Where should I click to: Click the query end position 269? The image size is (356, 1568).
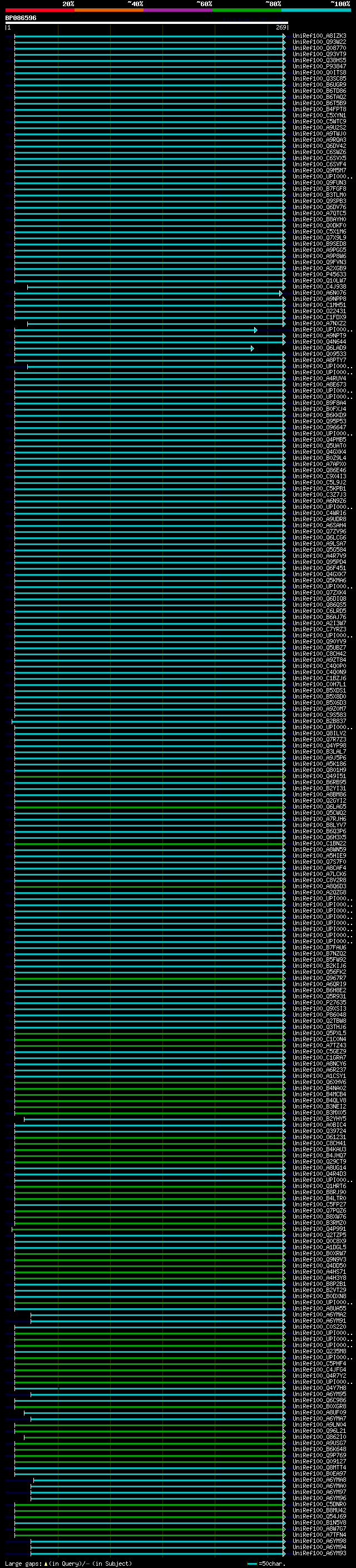[x=280, y=27]
